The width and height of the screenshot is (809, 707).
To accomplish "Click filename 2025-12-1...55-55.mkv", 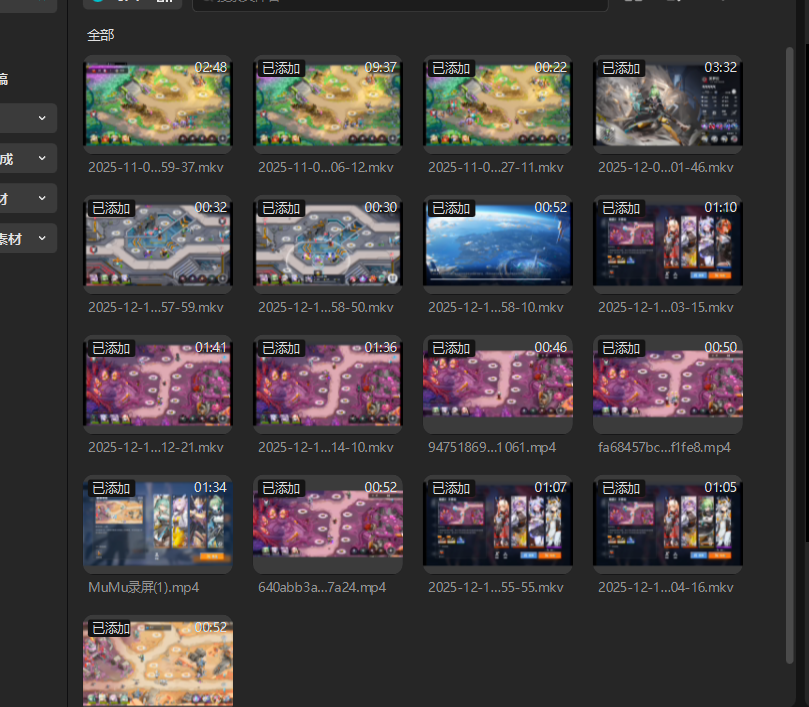I will [x=496, y=587].
